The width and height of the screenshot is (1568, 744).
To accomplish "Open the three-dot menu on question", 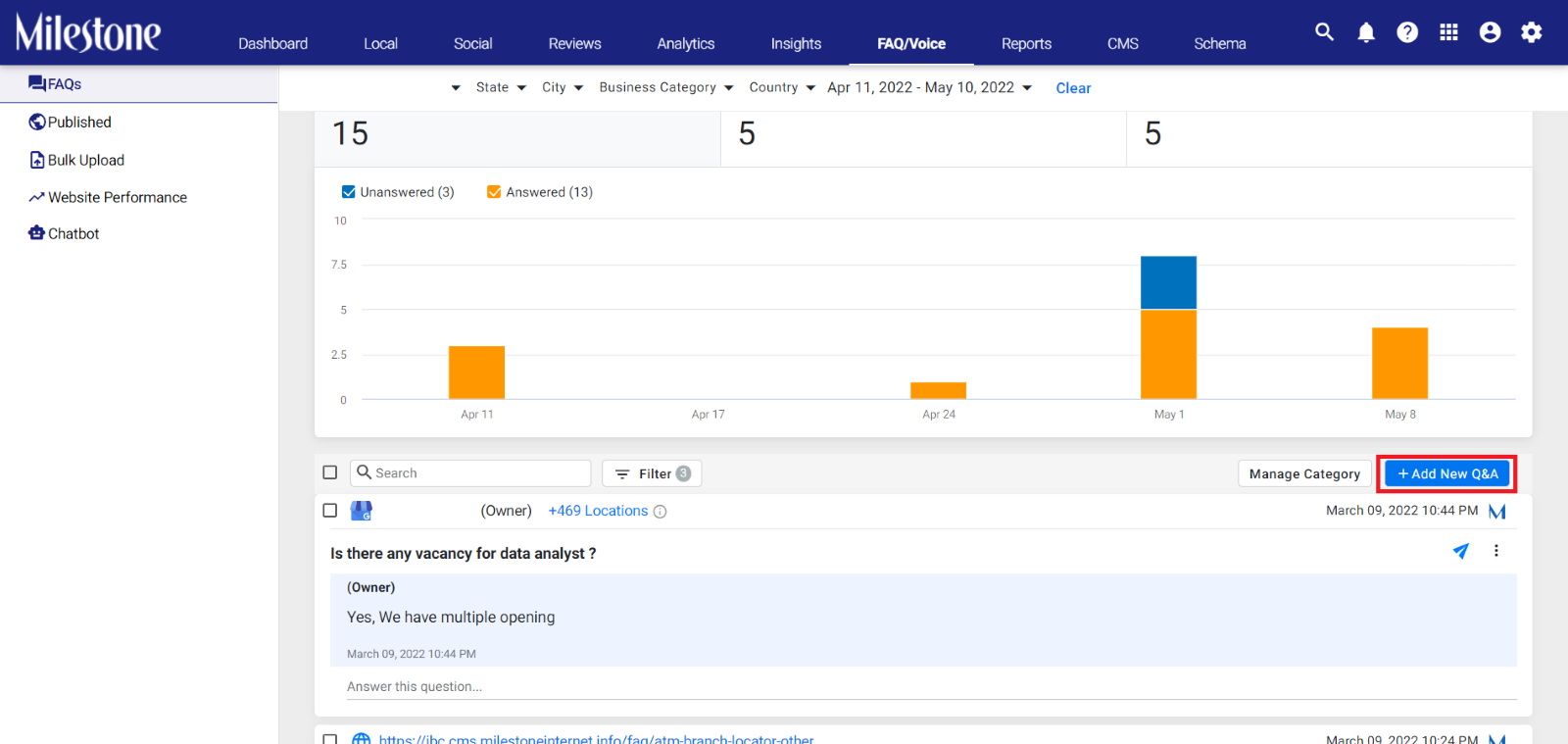I will click(x=1495, y=551).
